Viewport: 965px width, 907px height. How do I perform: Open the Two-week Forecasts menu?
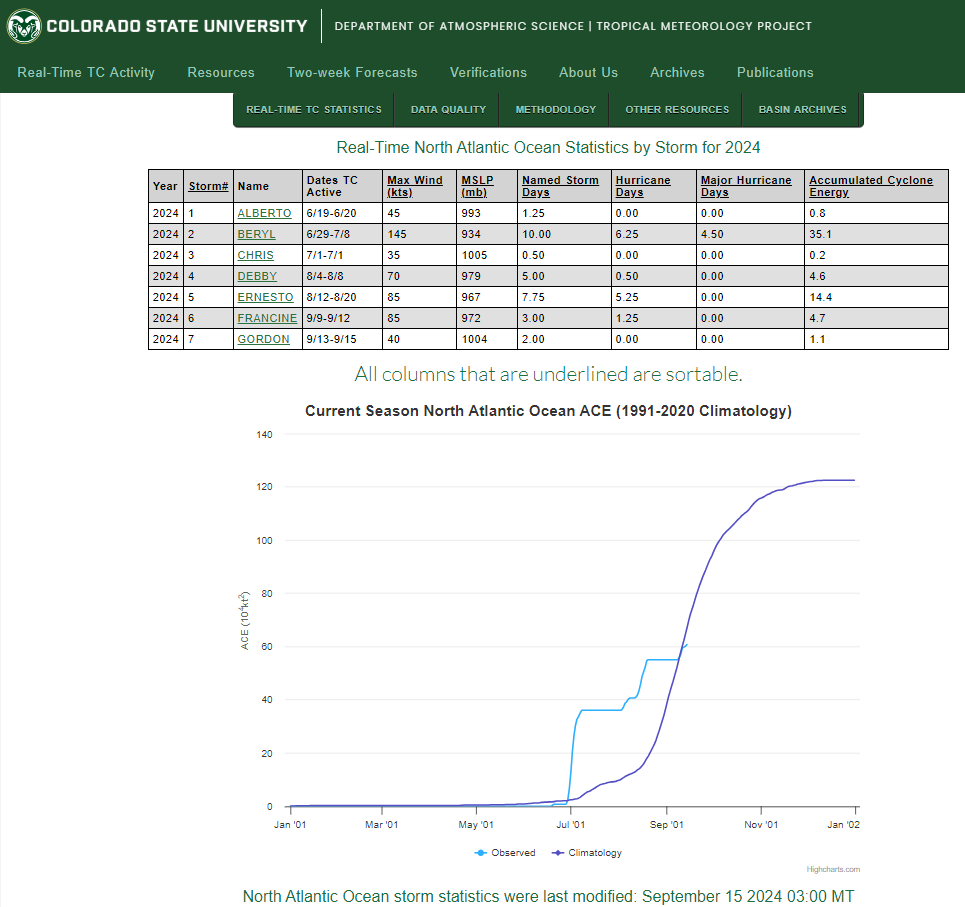point(352,73)
